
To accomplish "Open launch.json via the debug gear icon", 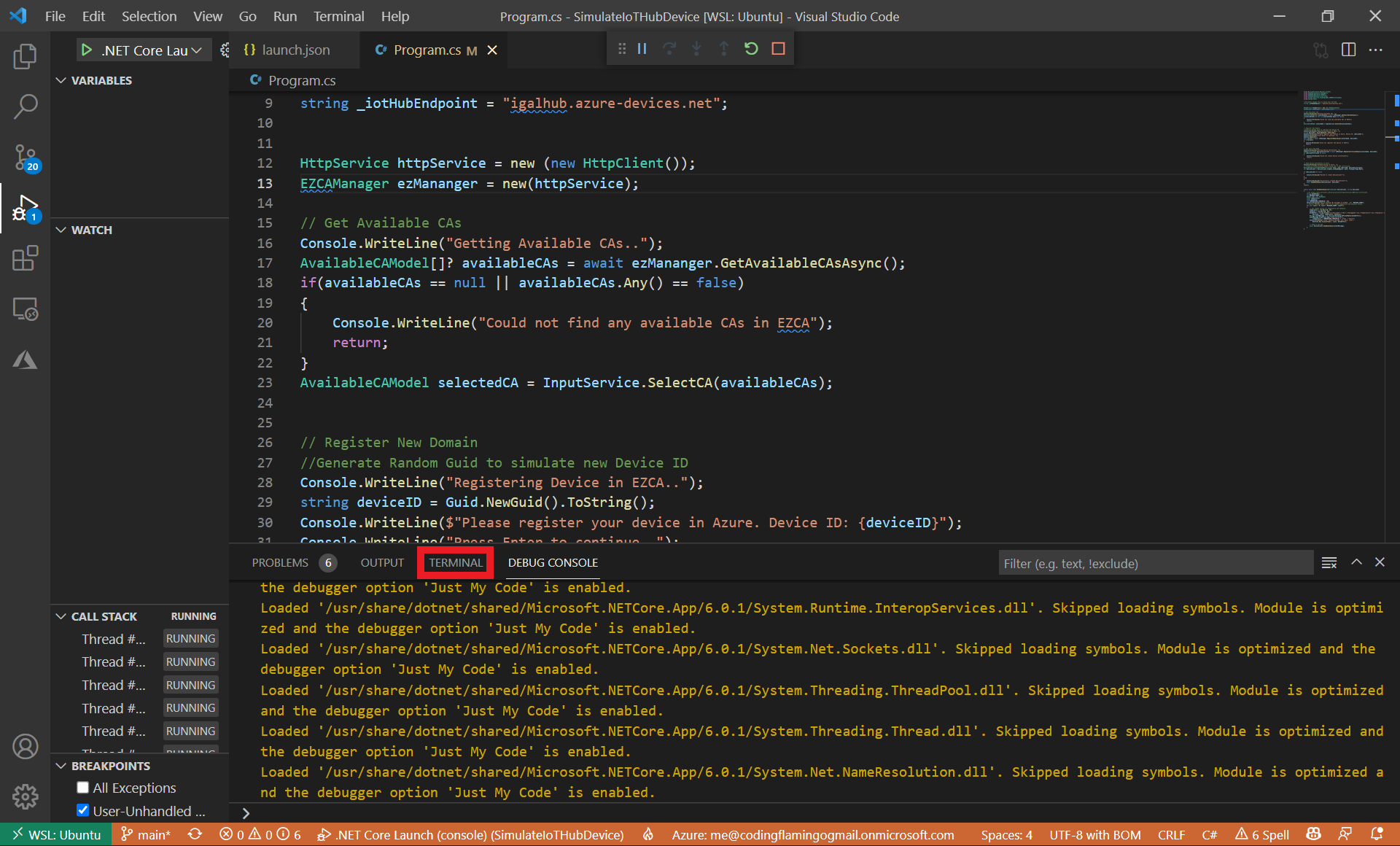I will [225, 50].
